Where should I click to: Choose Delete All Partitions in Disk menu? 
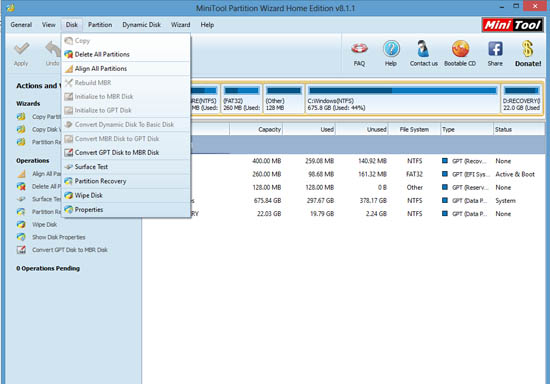coord(126,54)
